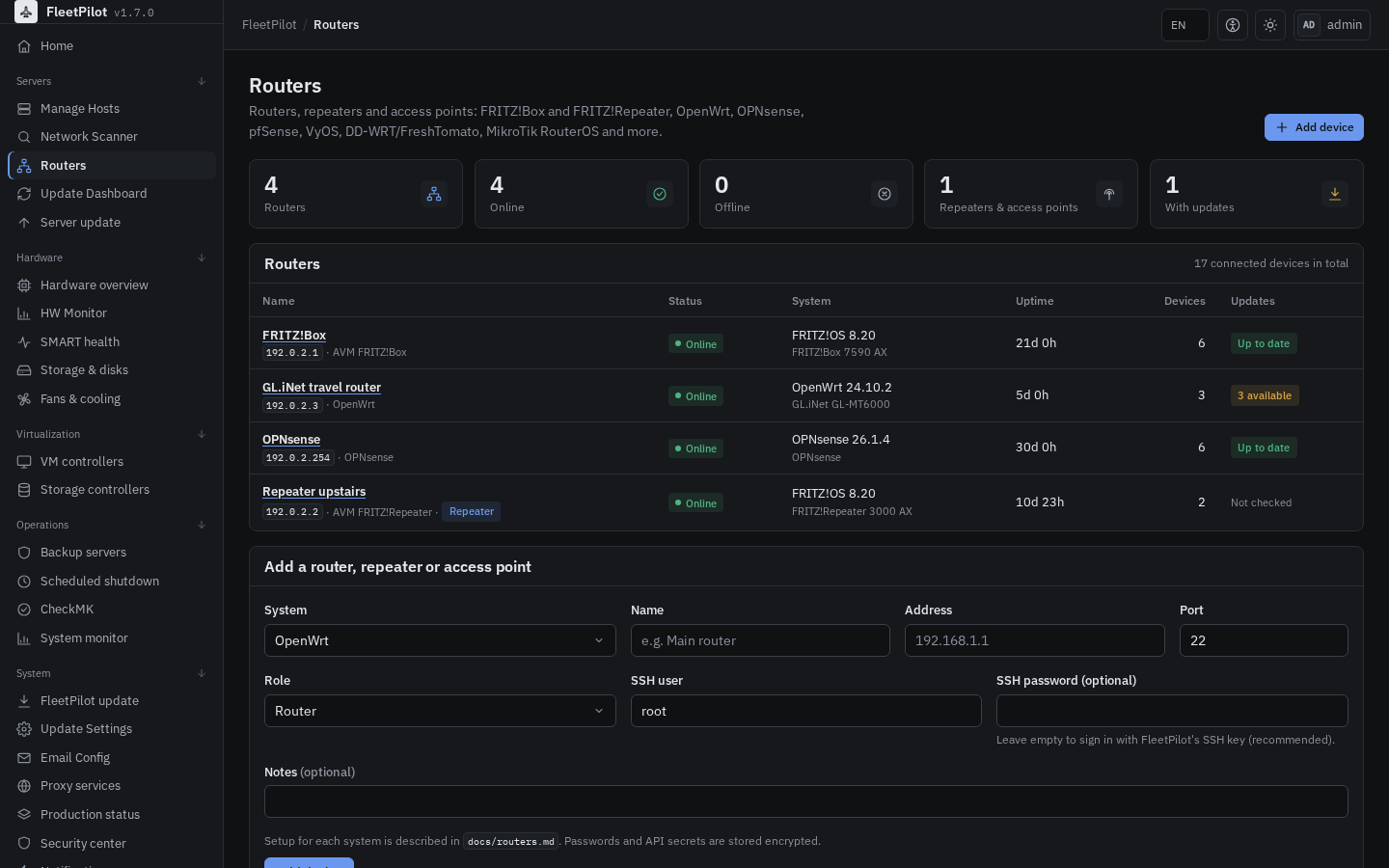Open the Role dropdown showing Router
Viewport: 1389px width, 868px height.
pyautogui.click(x=440, y=711)
